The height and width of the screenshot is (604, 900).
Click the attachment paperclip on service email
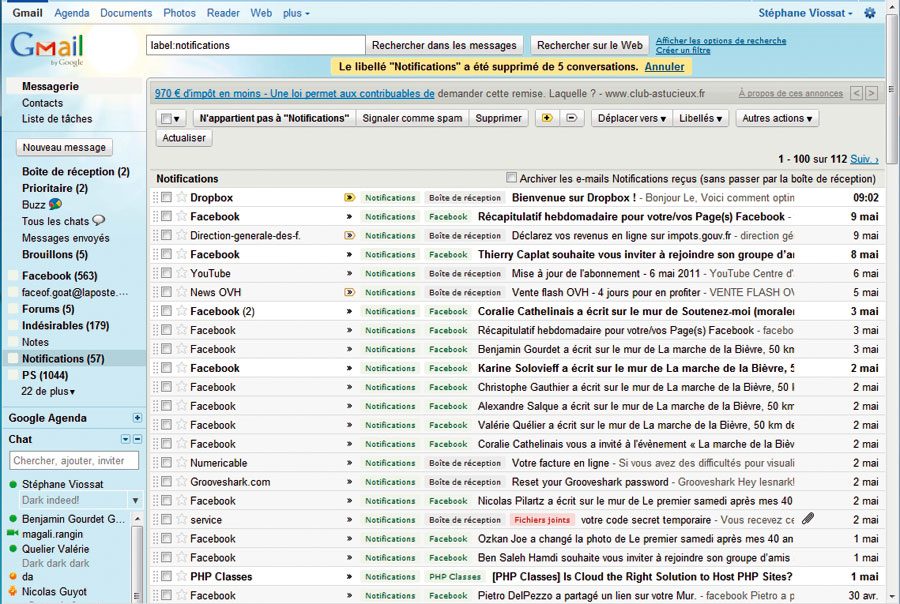[808, 519]
